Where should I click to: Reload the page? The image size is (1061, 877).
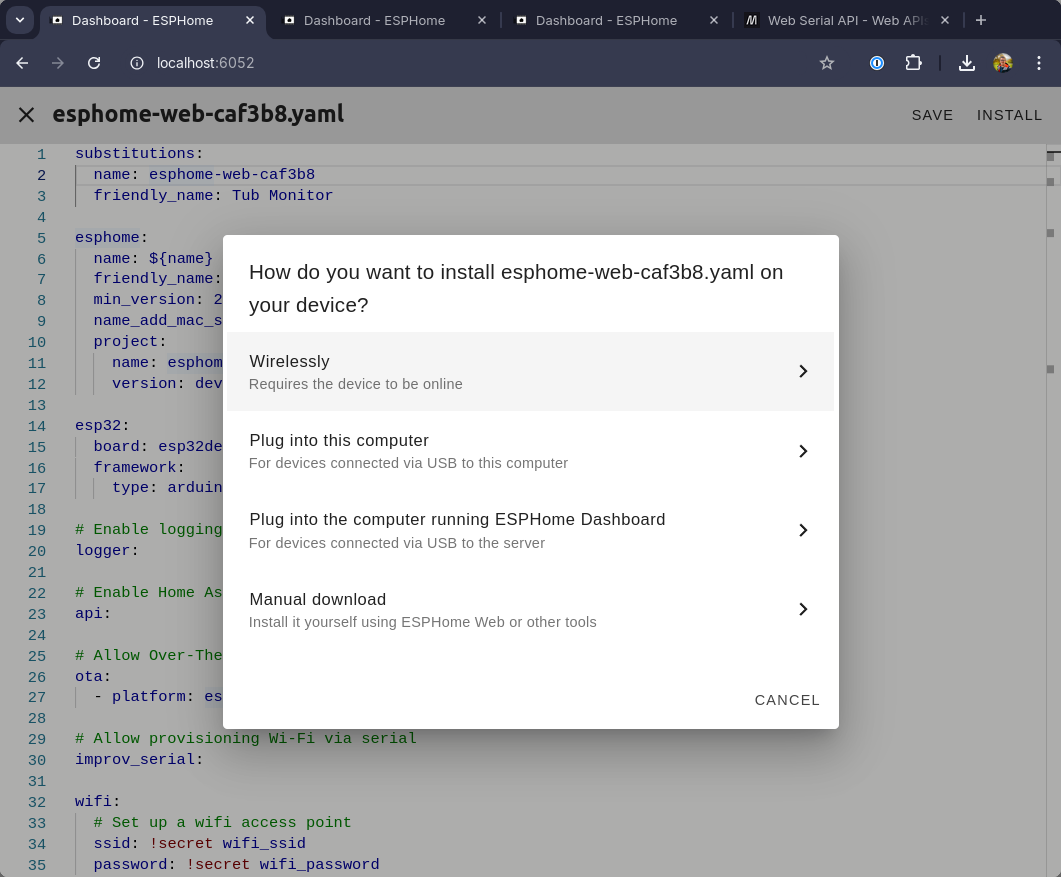[x=94, y=63]
